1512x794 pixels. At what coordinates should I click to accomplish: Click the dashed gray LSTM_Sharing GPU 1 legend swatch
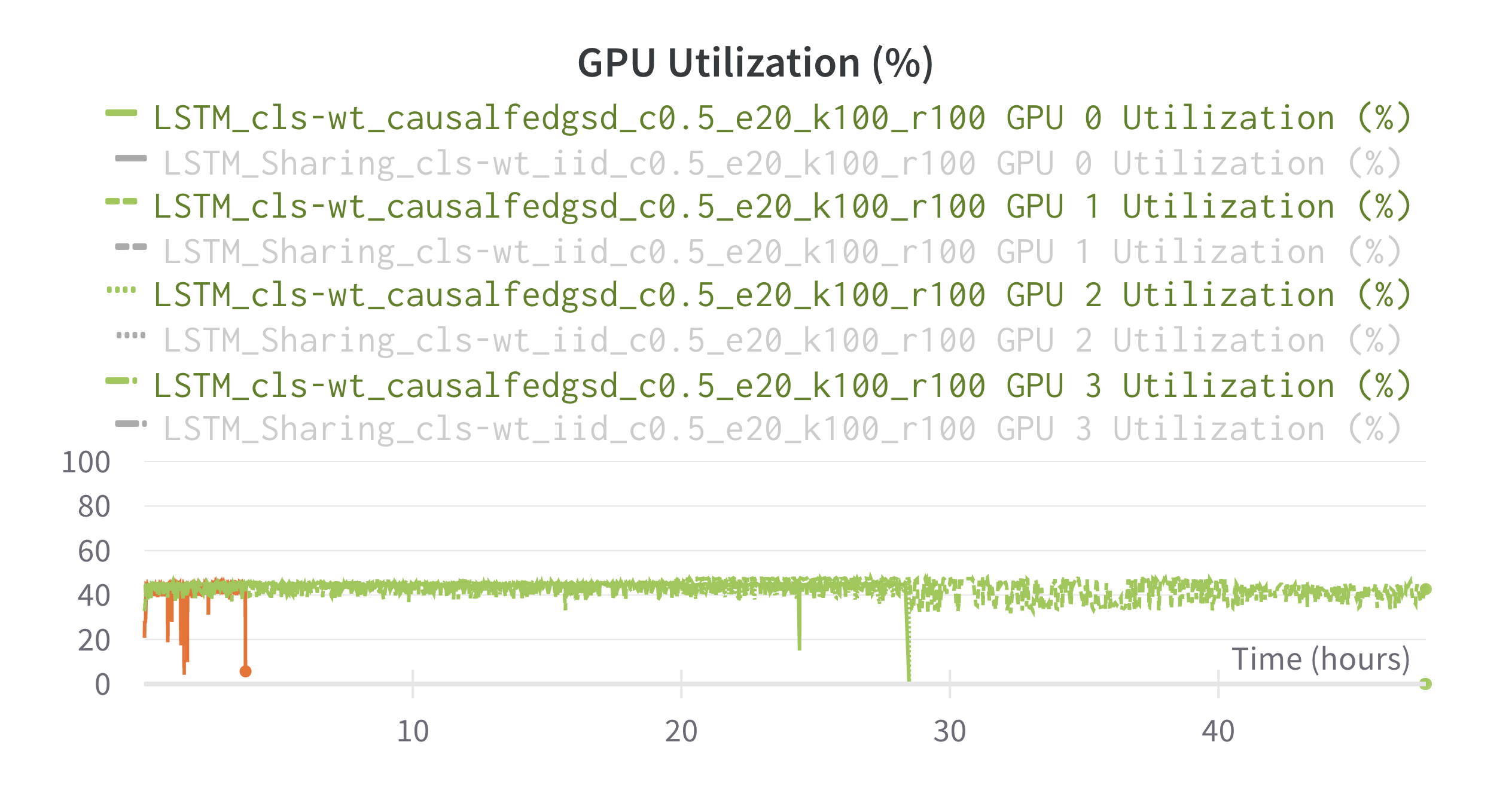[x=130, y=246]
